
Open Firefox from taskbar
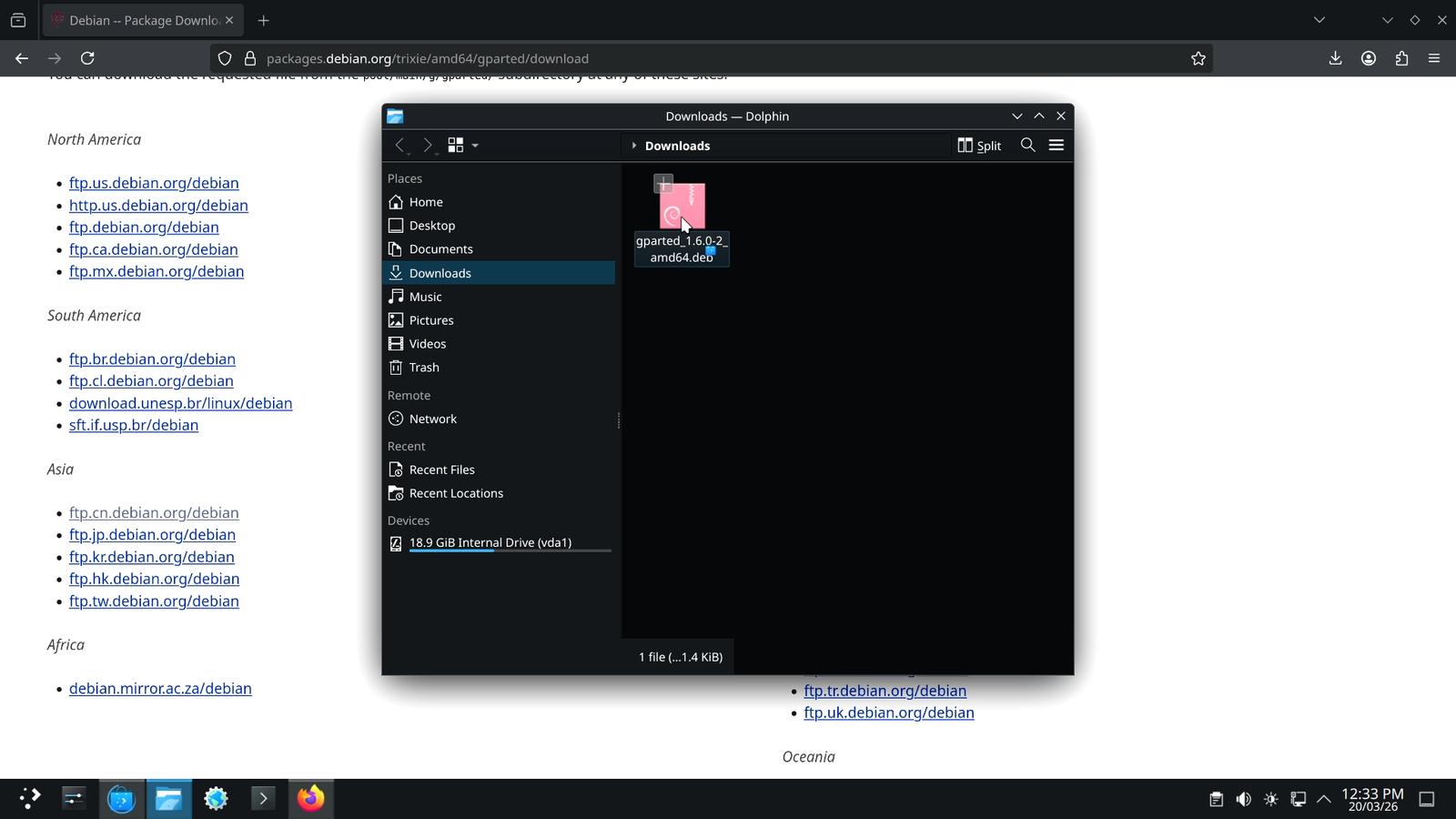(x=310, y=799)
